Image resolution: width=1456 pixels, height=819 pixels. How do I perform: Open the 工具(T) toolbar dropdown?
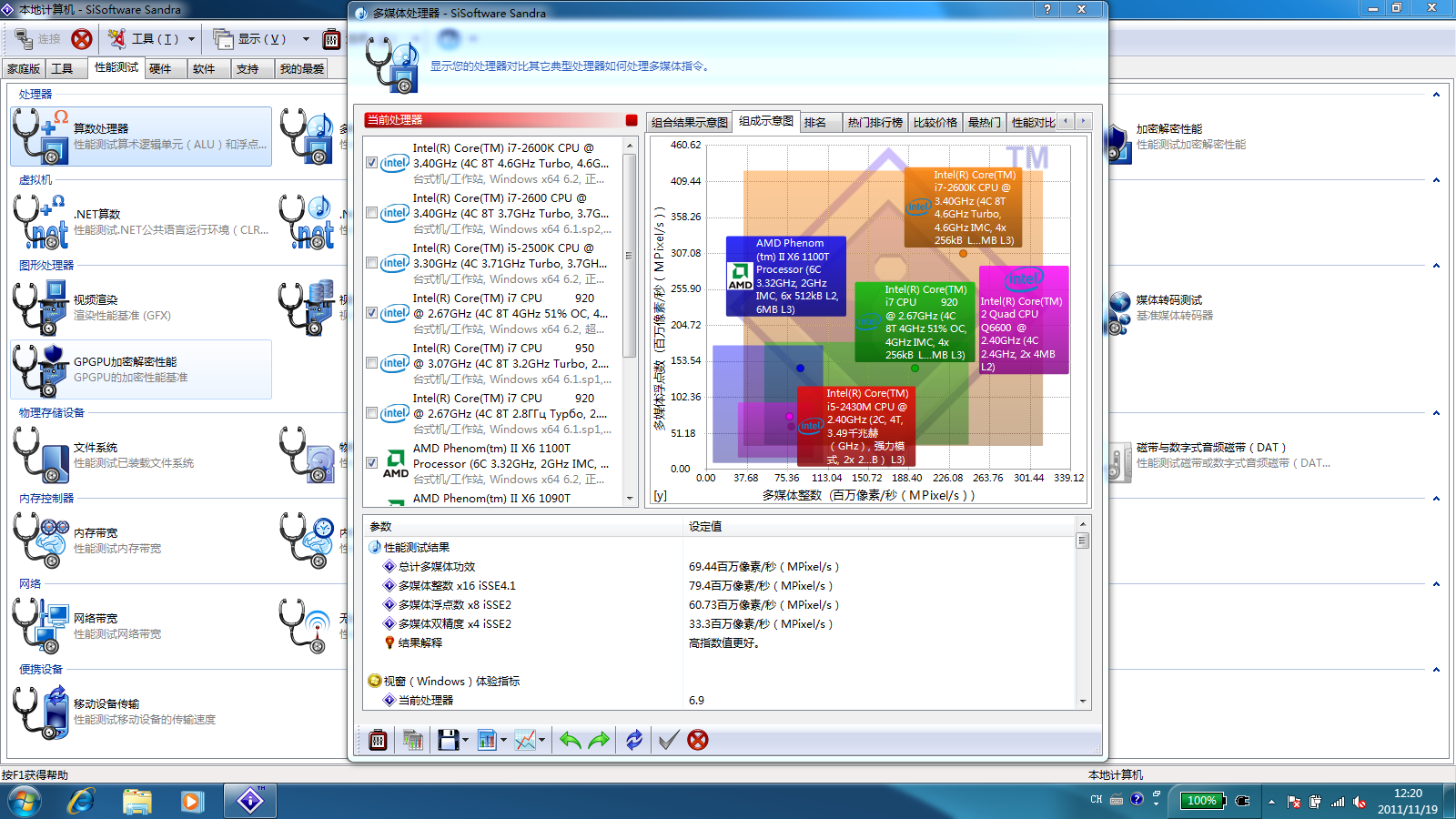pos(191,39)
